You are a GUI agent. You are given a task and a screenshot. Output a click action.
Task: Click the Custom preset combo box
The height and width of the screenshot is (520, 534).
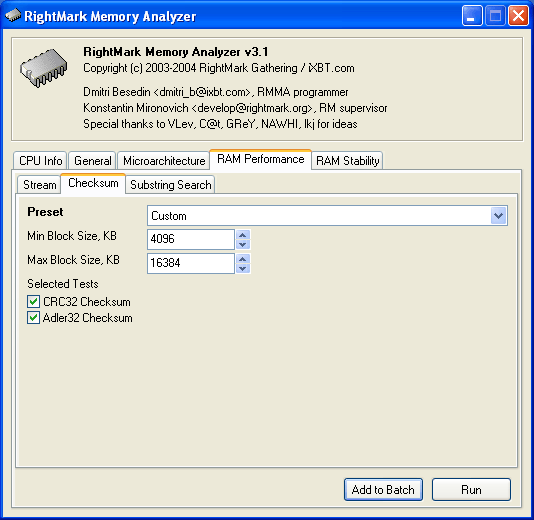(327, 216)
